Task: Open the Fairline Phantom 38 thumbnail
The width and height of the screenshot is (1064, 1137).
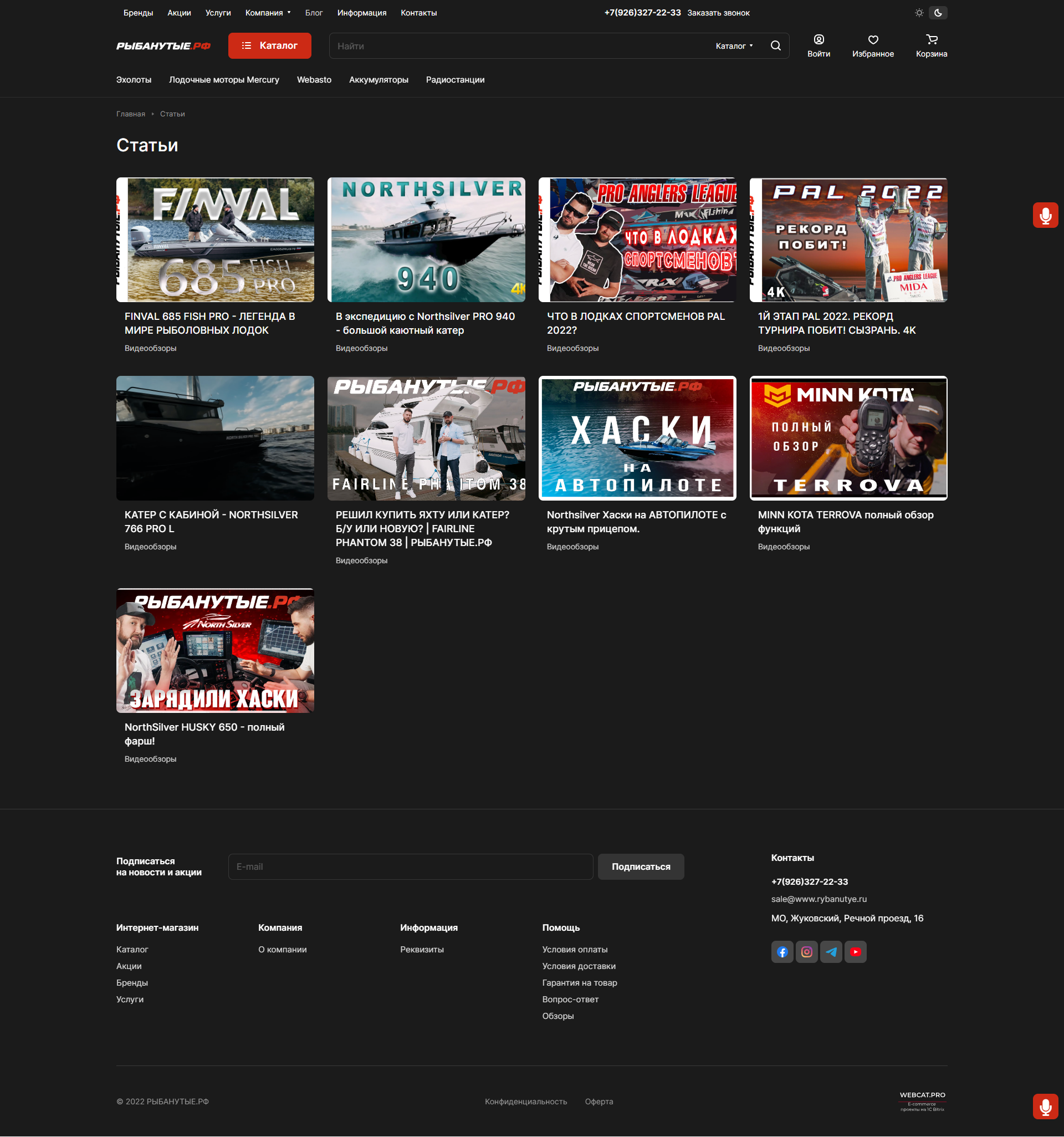Action: (x=426, y=438)
